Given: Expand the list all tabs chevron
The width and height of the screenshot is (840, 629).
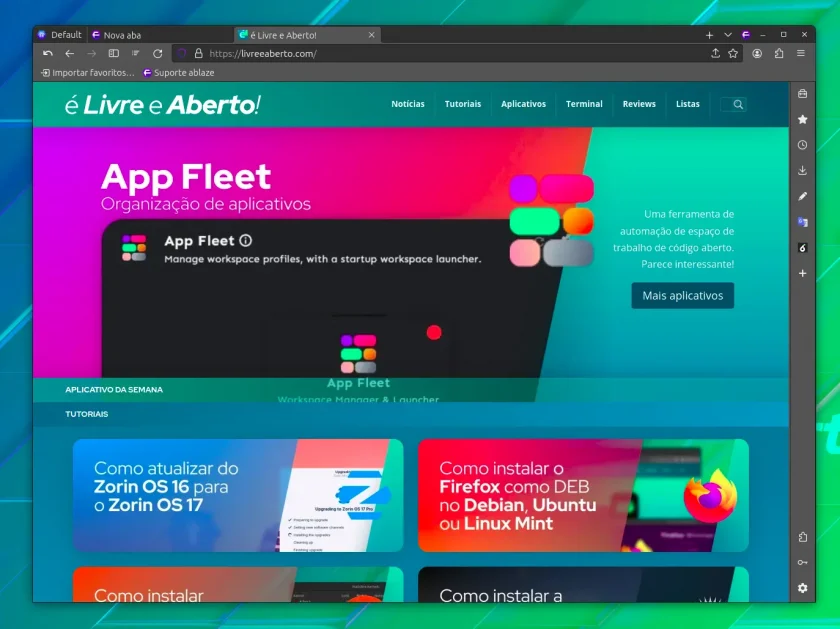Looking at the screenshot, I should pyautogui.click(x=728, y=35).
